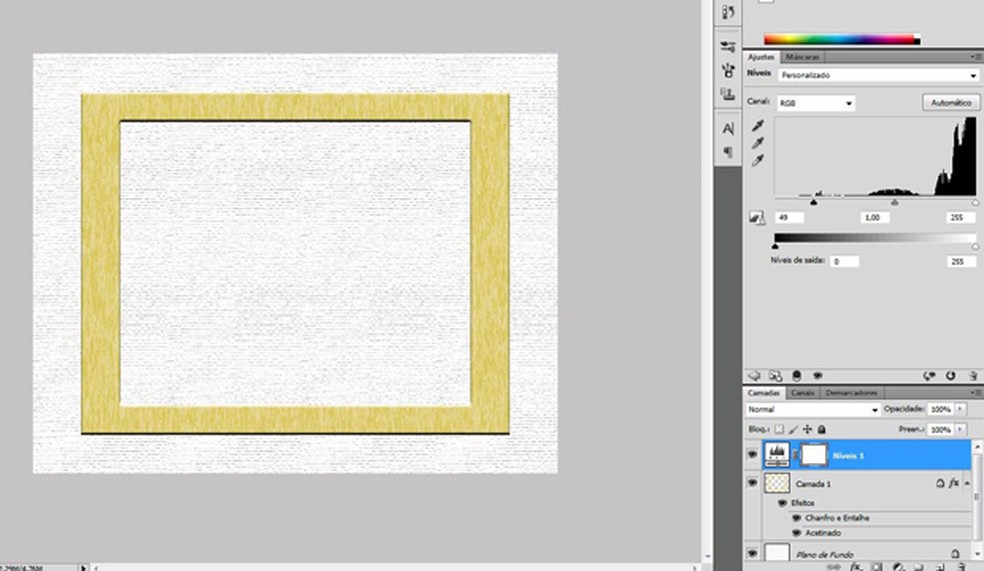Click the midtone input field showing 1,00
Screen dimensions: 984x571
[875, 218]
